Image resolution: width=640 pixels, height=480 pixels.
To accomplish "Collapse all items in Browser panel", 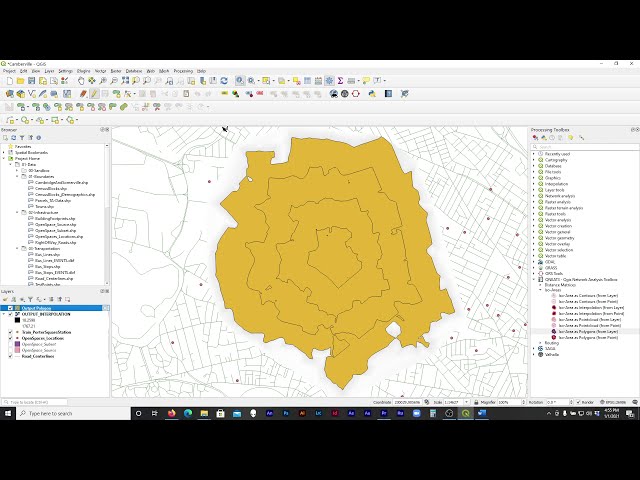I will 30,138.
